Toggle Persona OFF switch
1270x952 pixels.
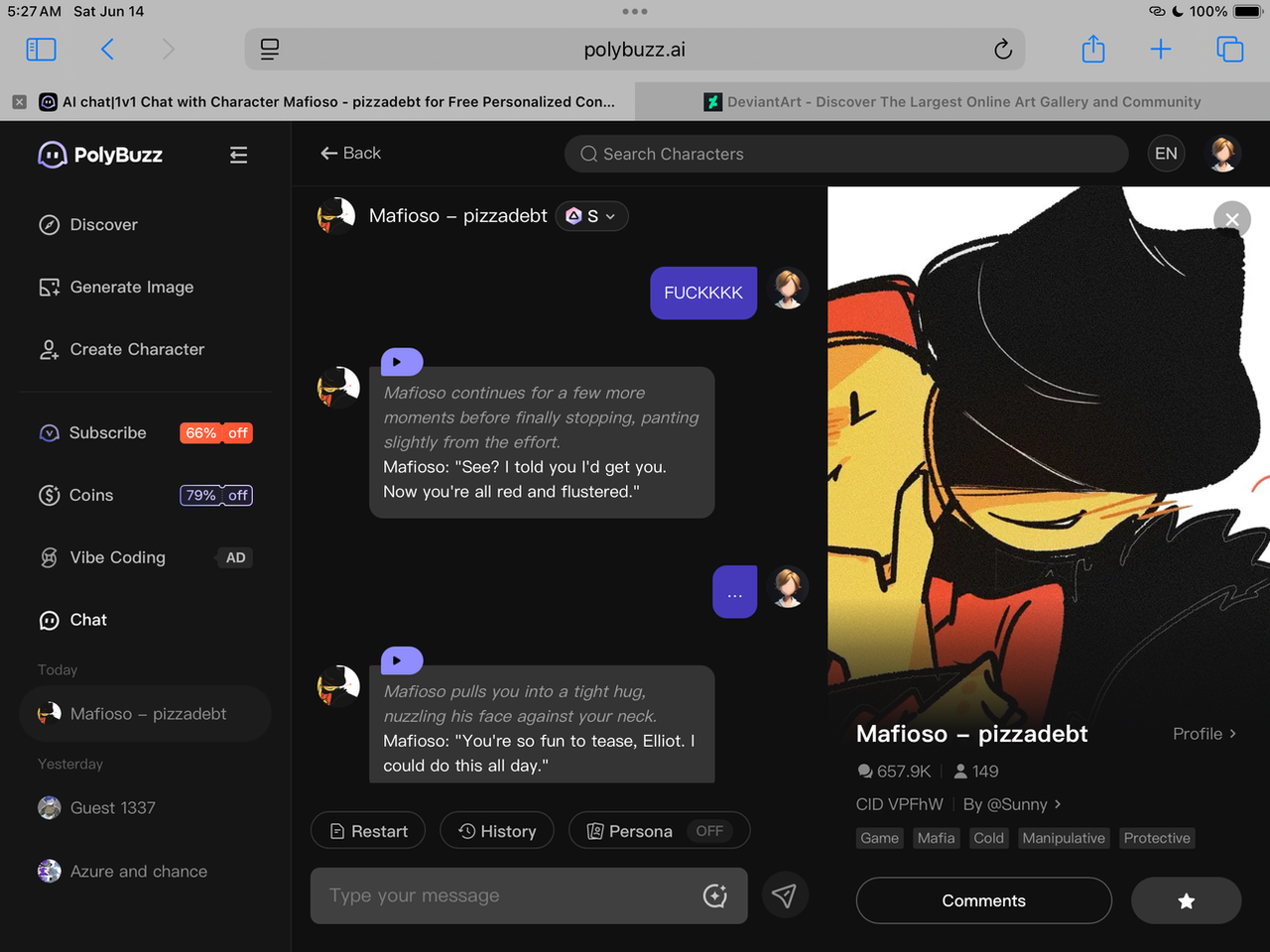point(709,831)
